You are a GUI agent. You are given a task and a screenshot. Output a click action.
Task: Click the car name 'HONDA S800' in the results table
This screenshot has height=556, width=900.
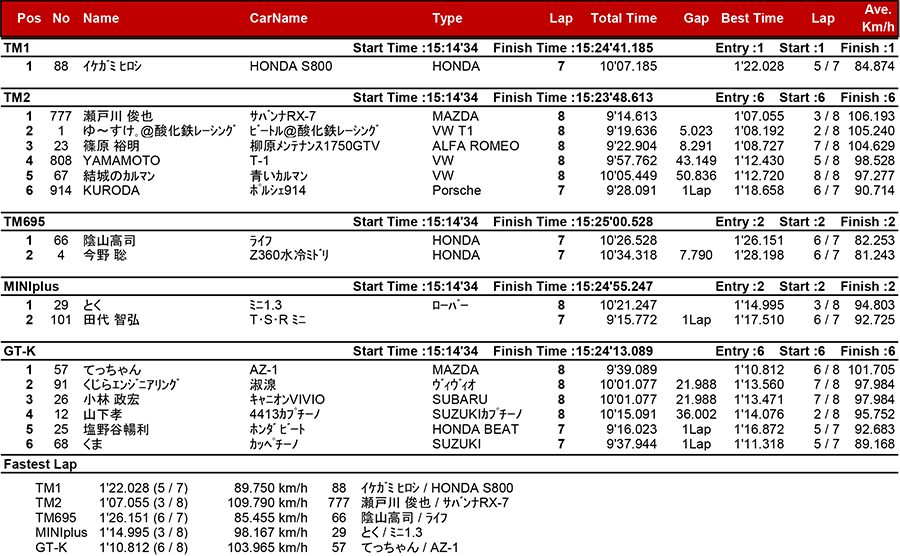[x=291, y=67]
